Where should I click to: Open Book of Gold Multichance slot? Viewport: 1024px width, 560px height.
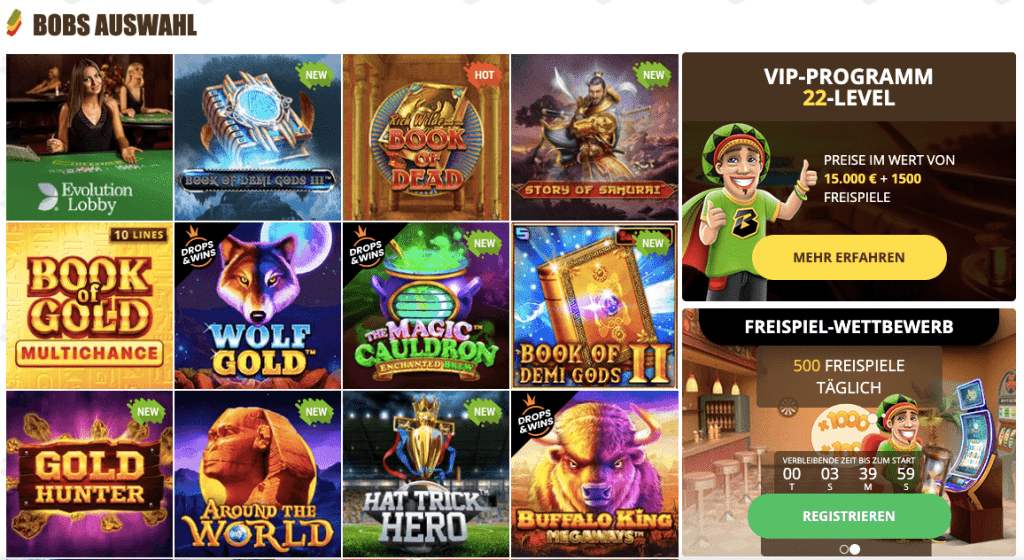point(89,305)
